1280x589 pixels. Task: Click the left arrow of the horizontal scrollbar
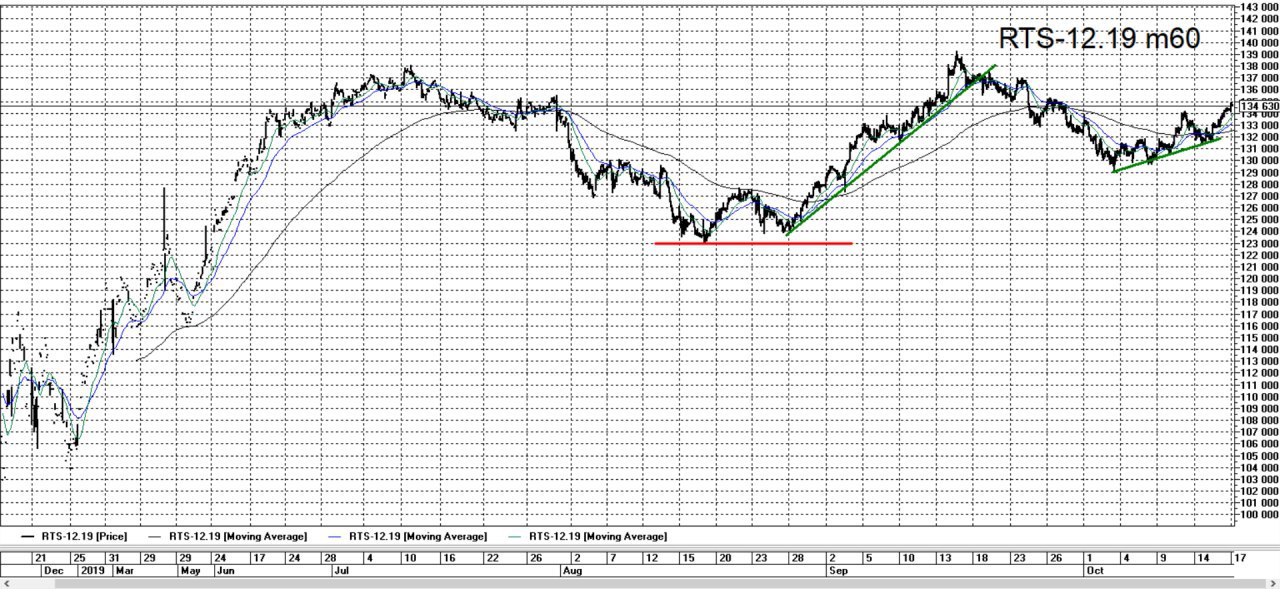6,583
